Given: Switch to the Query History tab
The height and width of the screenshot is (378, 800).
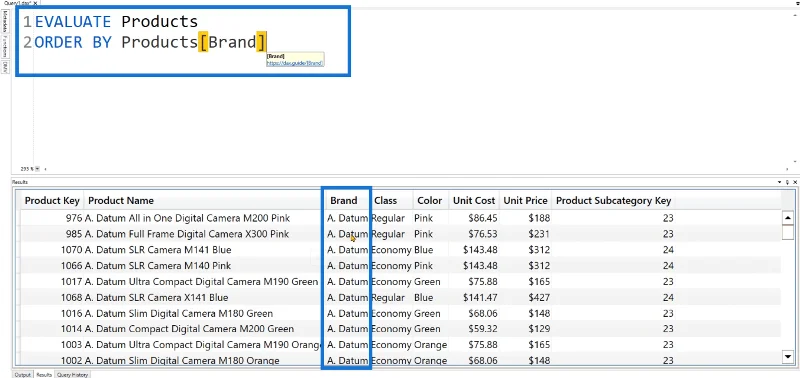Looking at the screenshot, I should click(72, 374).
